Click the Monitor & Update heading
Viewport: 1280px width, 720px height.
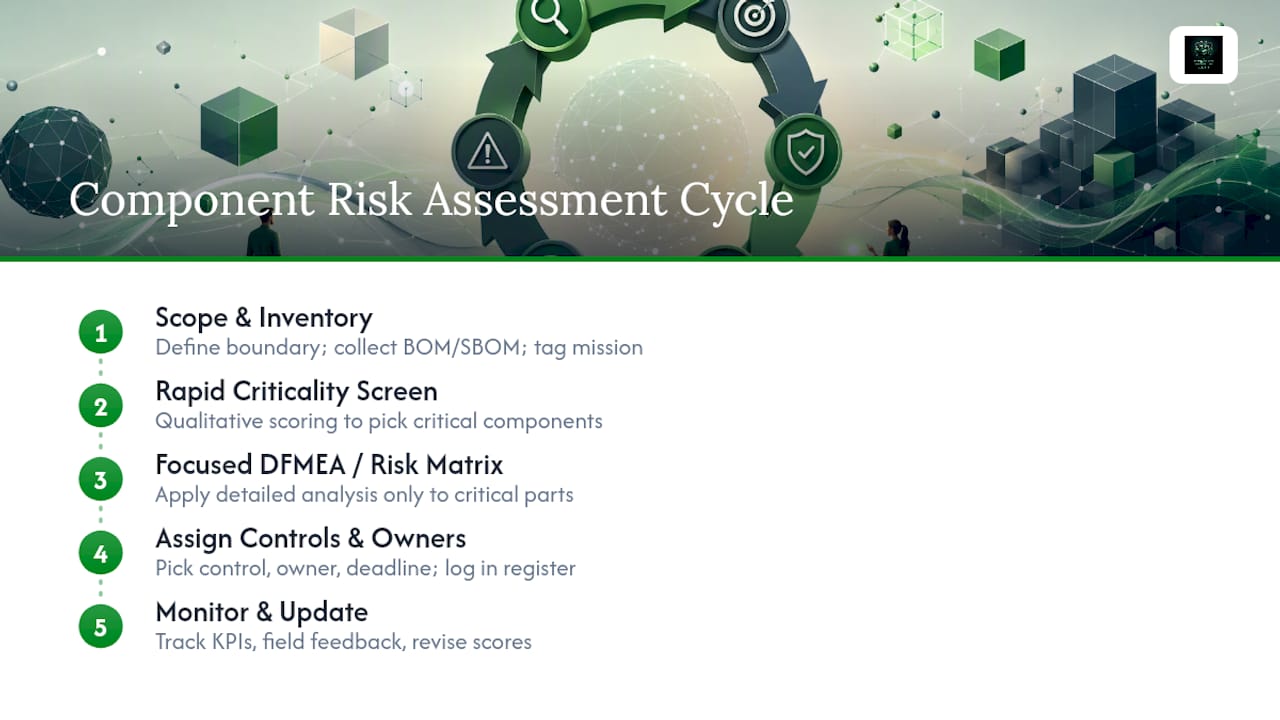pyautogui.click(x=261, y=612)
